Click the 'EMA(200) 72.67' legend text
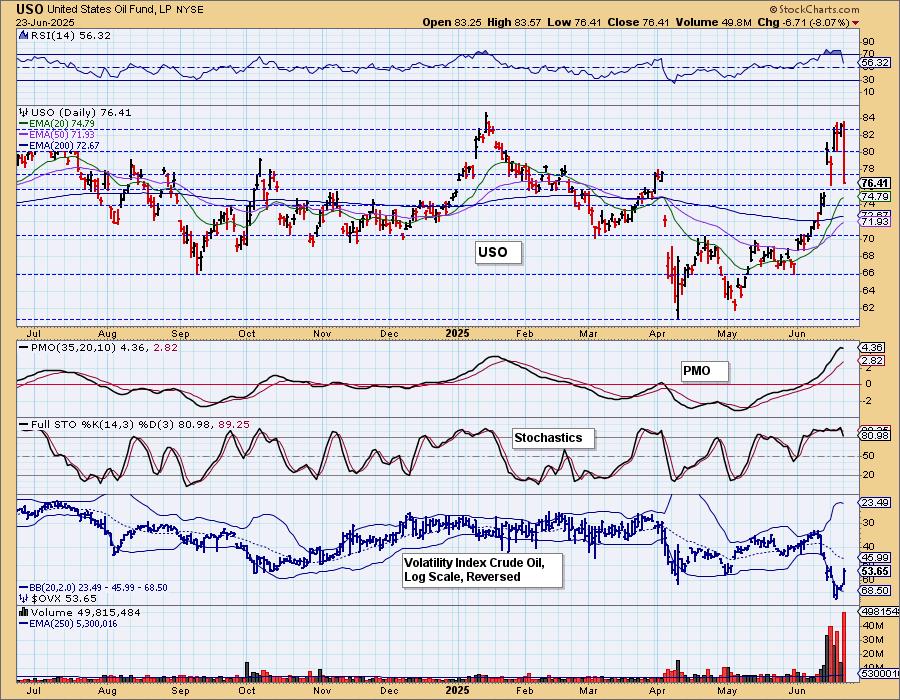This screenshot has width=900, height=700. 65,146
